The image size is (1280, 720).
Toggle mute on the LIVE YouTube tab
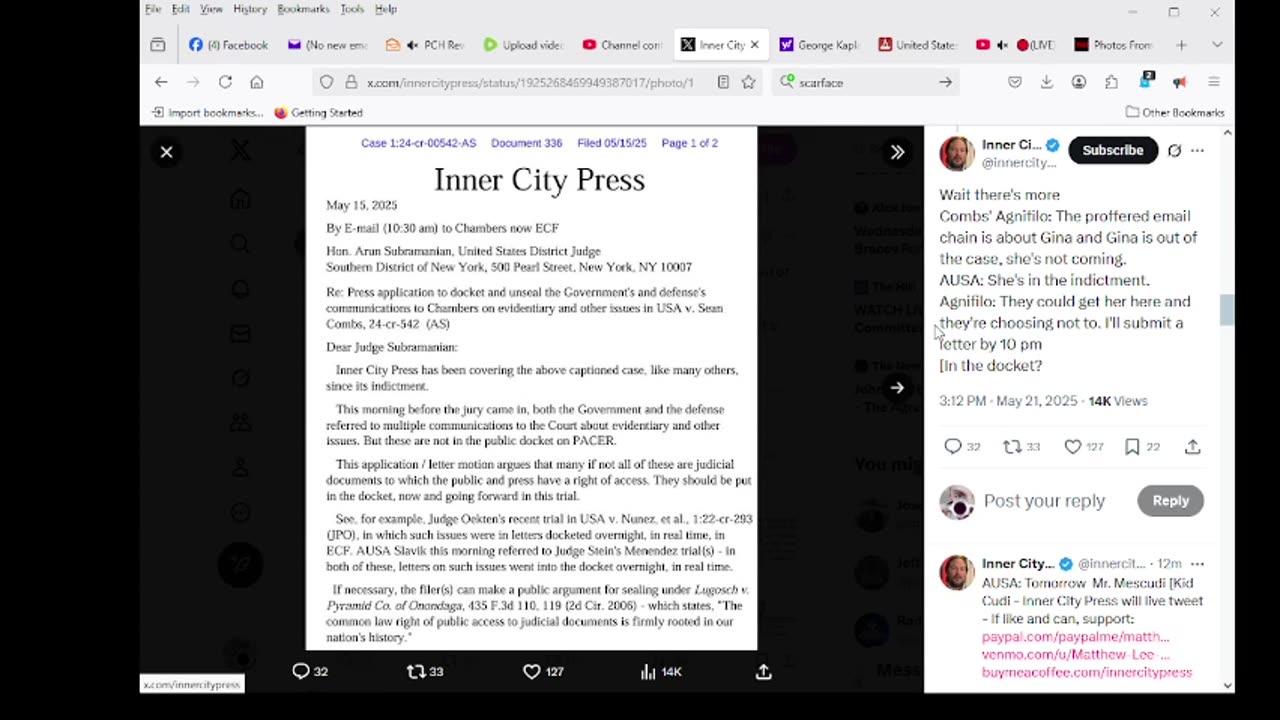coord(1003,45)
